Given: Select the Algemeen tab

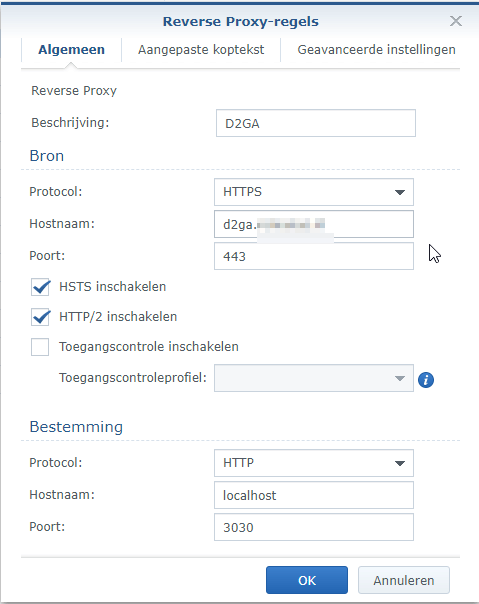Looking at the screenshot, I should click(x=71, y=50).
